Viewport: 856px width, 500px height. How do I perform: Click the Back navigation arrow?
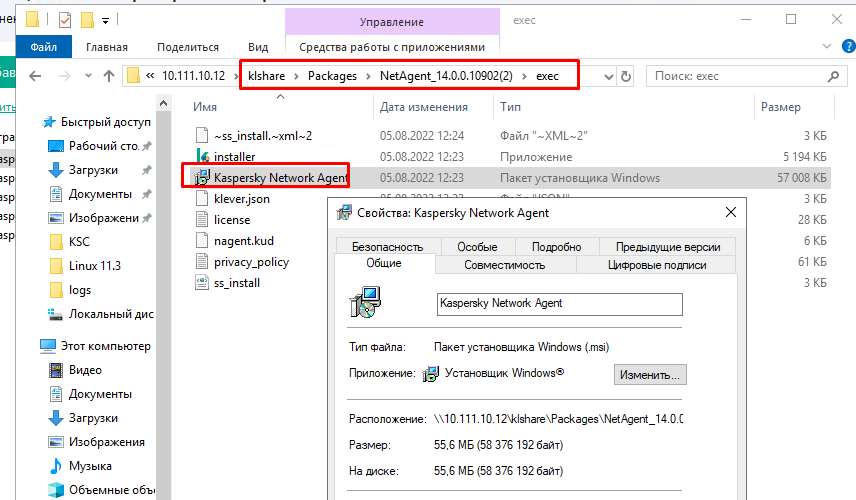click(35, 76)
